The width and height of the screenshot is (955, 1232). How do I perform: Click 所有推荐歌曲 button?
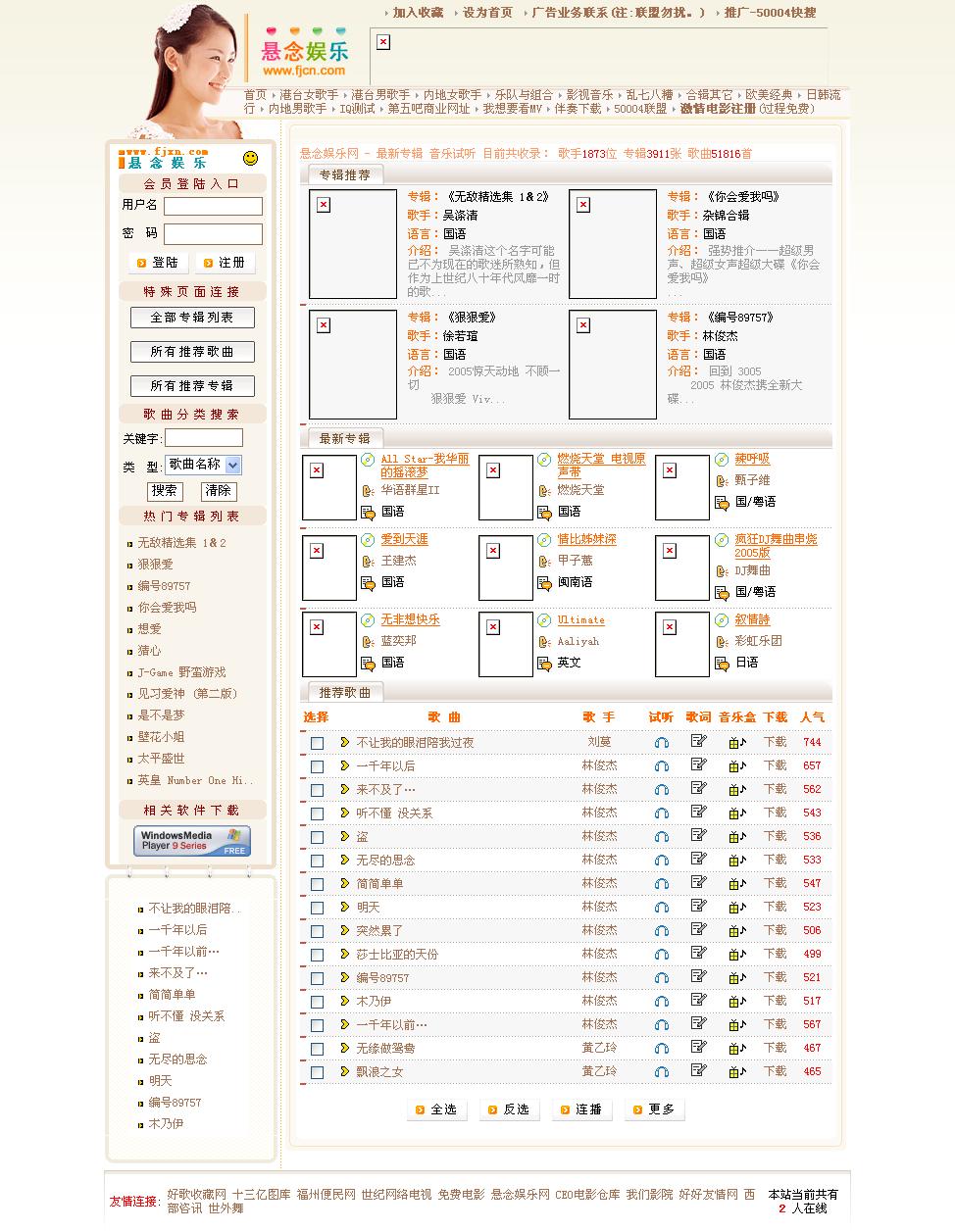tap(192, 352)
